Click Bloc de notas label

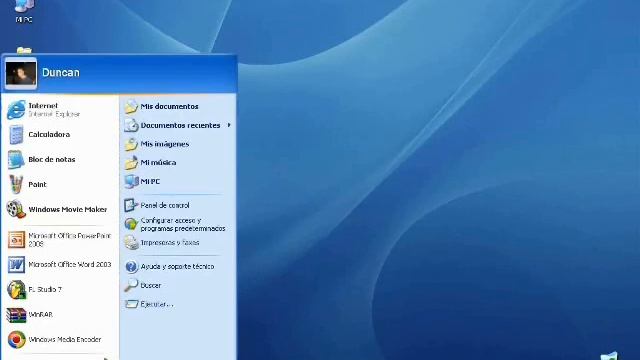[x=52, y=160]
